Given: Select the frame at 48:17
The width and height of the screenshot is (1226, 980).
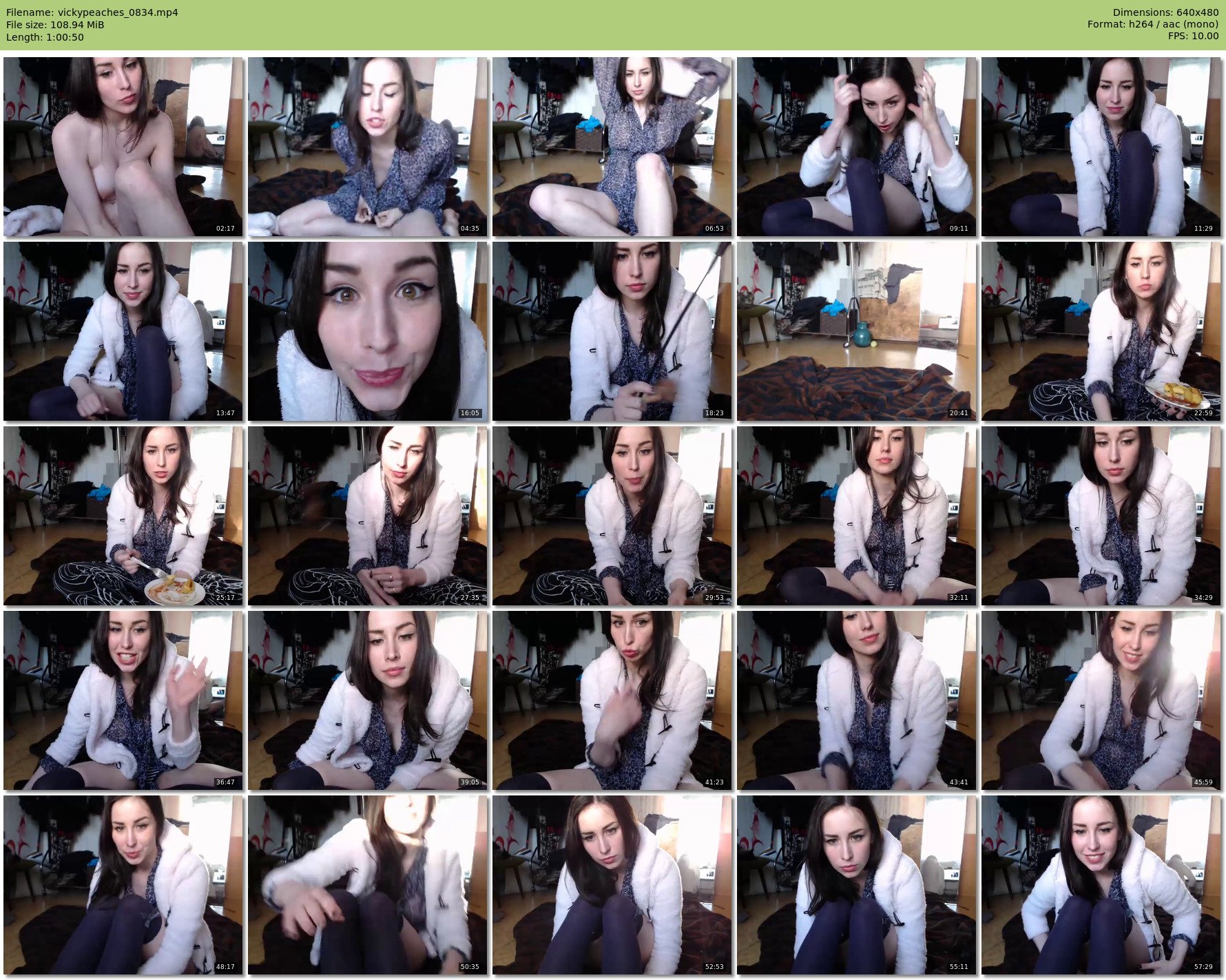Looking at the screenshot, I should point(123,885).
